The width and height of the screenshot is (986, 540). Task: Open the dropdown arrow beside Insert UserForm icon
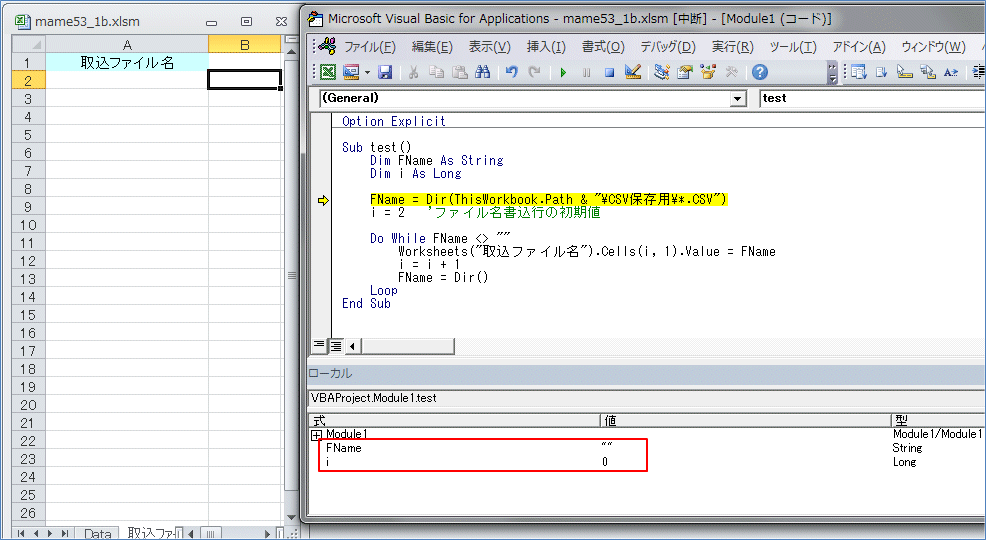pos(367,72)
